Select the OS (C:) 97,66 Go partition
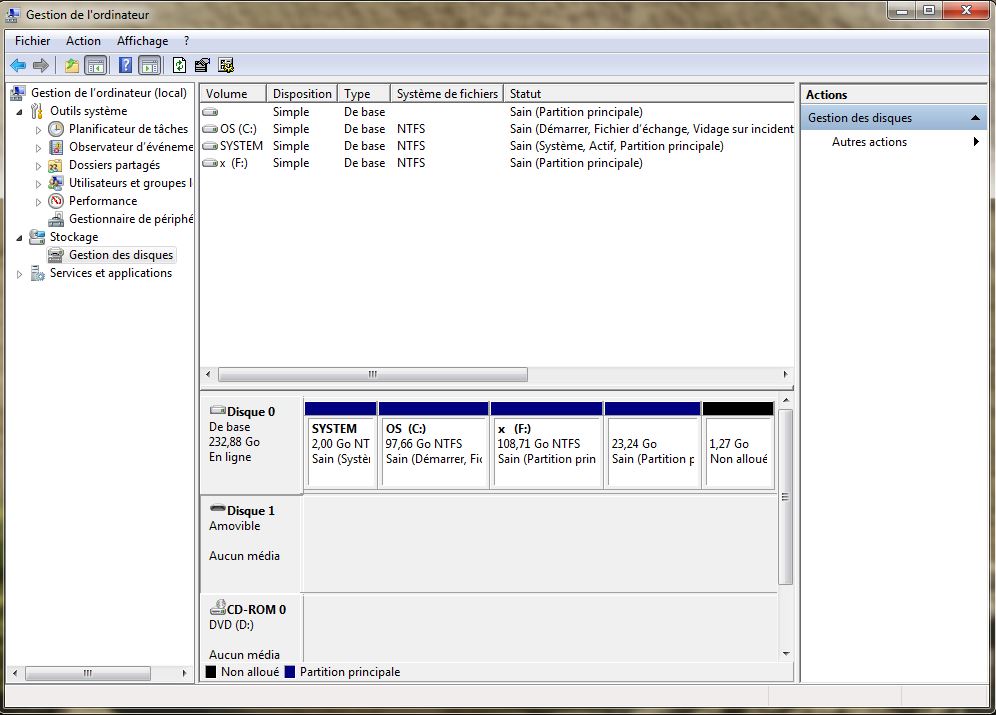996x715 pixels. click(434, 444)
